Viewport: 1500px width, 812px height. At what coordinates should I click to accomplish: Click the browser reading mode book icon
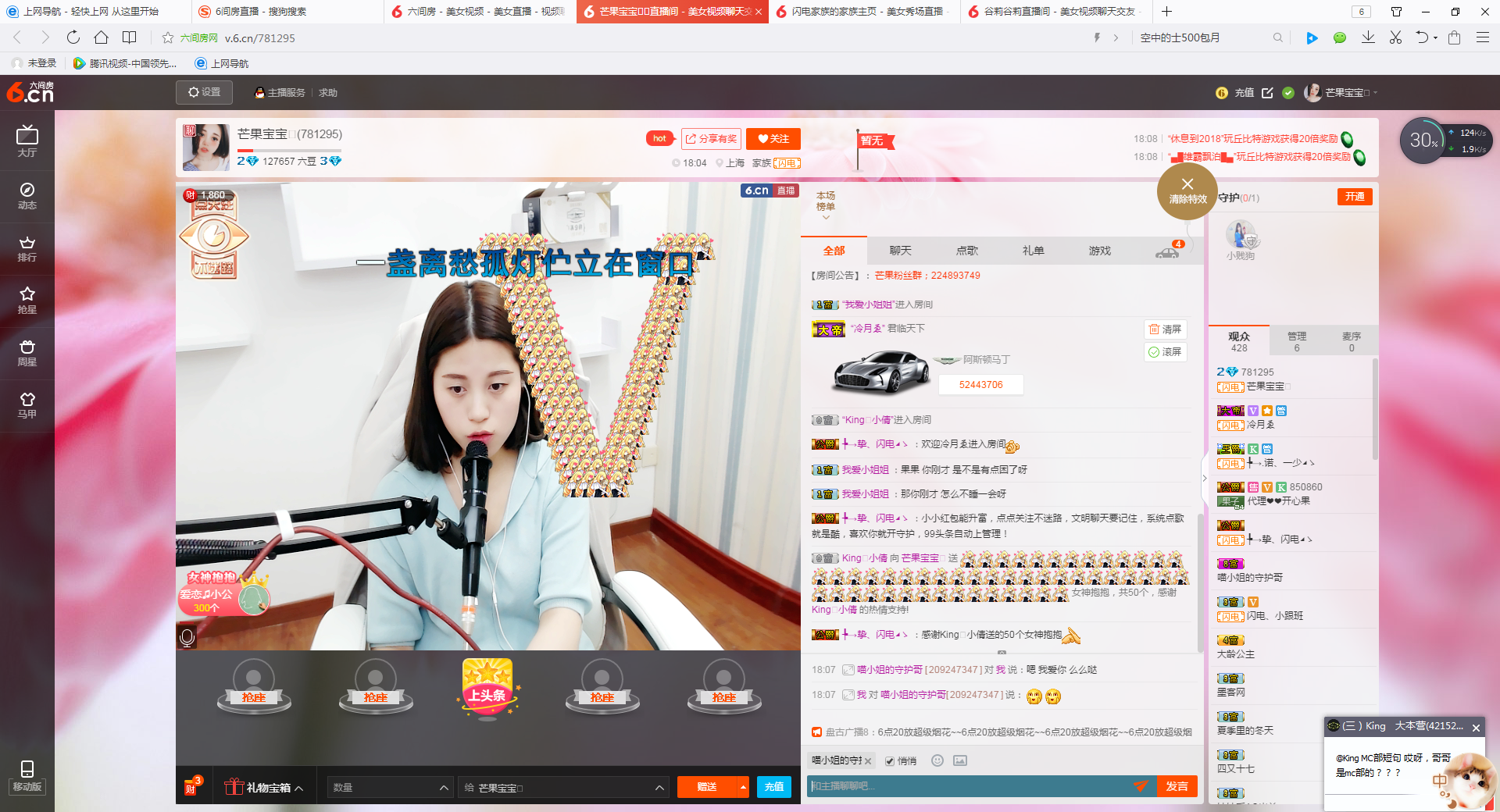(x=130, y=37)
